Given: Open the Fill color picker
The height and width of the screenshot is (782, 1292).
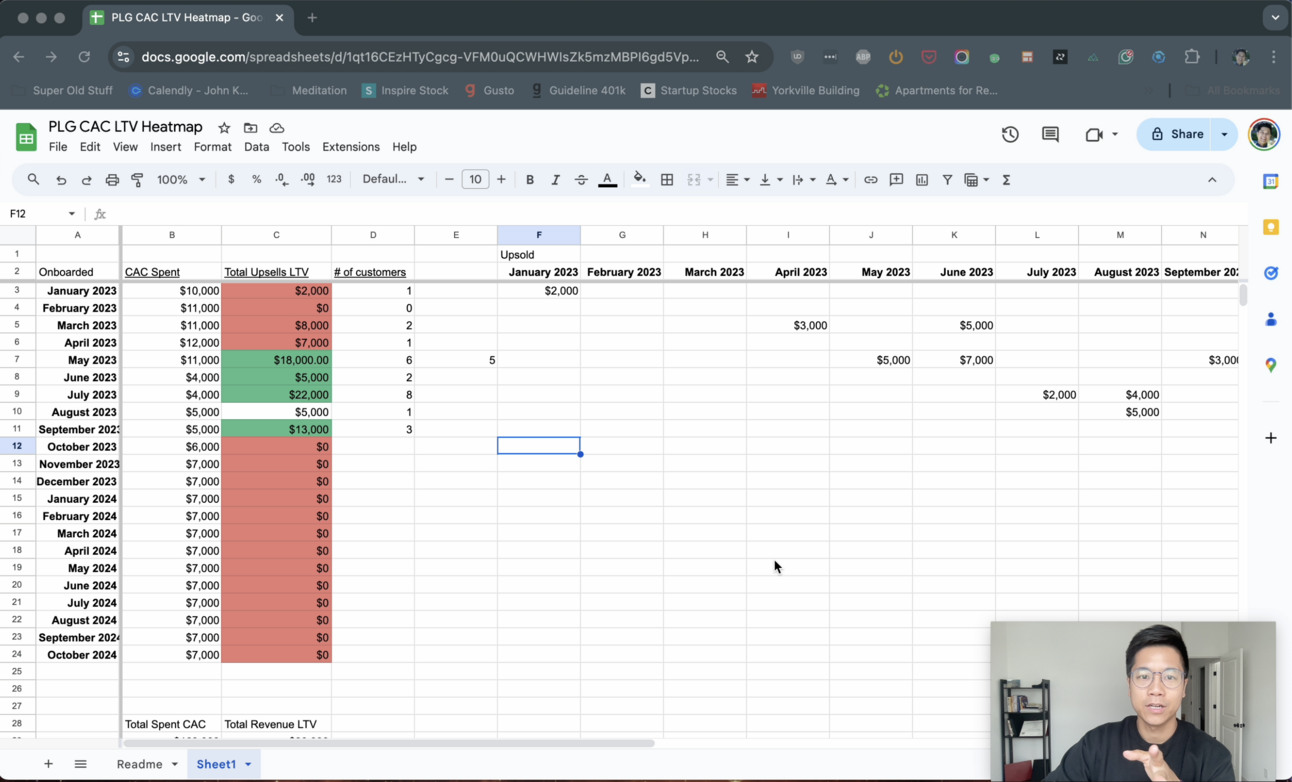Looking at the screenshot, I should pyautogui.click(x=639, y=179).
